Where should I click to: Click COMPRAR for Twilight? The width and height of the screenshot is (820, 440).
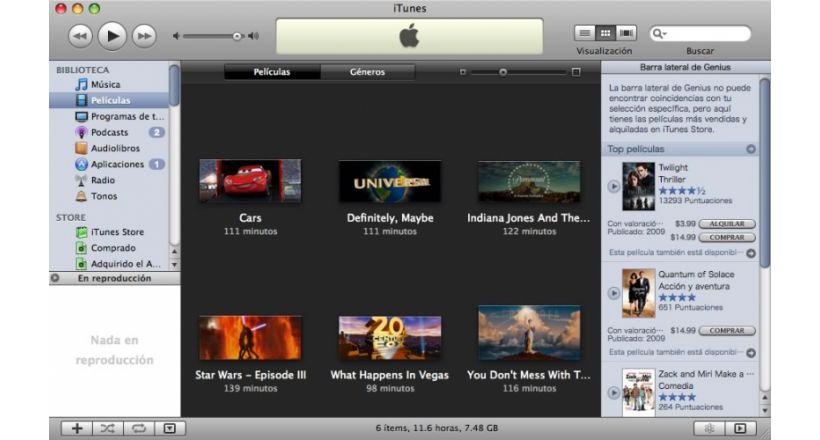point(727,238)
